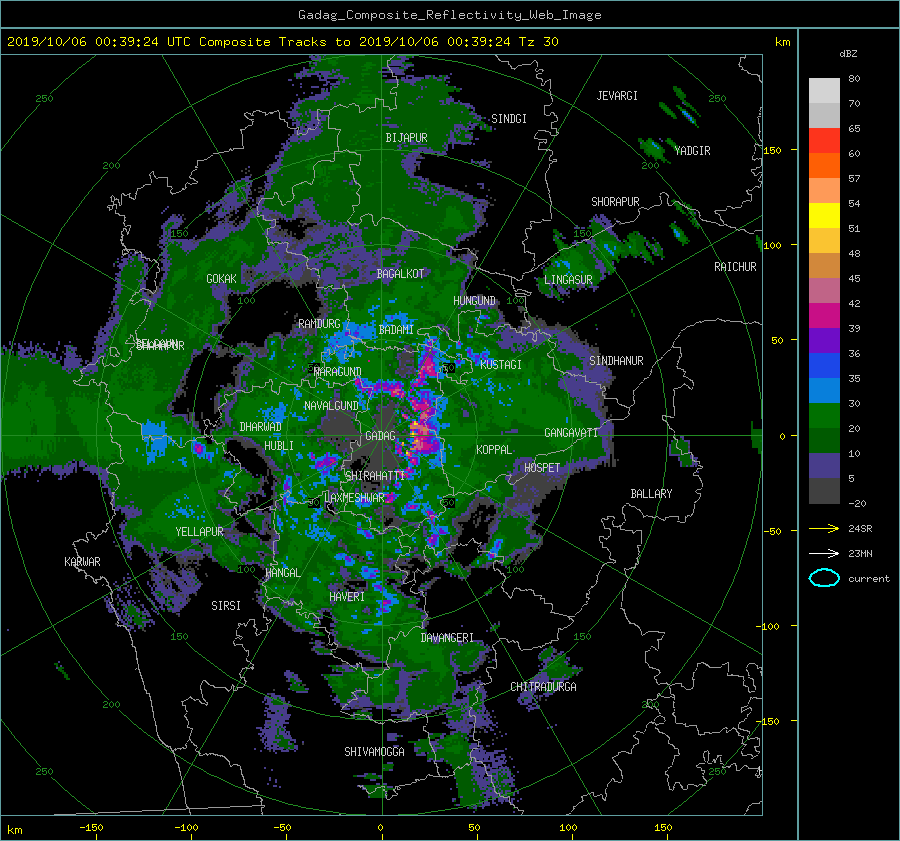This screenshot has height=841, width=900.
Task: Click the JEVARGI city label
Action: pos(617,95)
